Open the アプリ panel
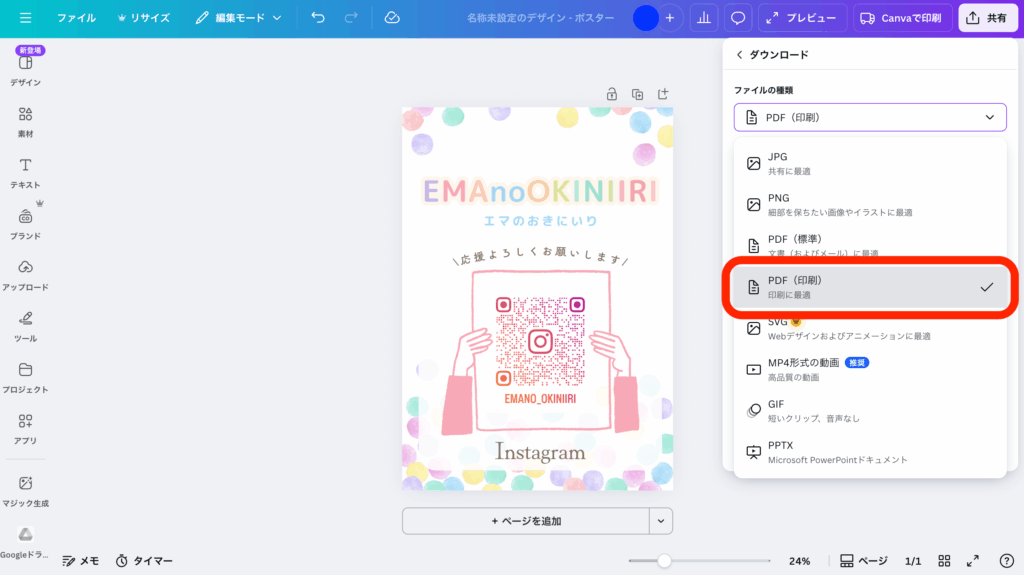This screenshot has height=575, width=1024. click(x=25, y=429)
